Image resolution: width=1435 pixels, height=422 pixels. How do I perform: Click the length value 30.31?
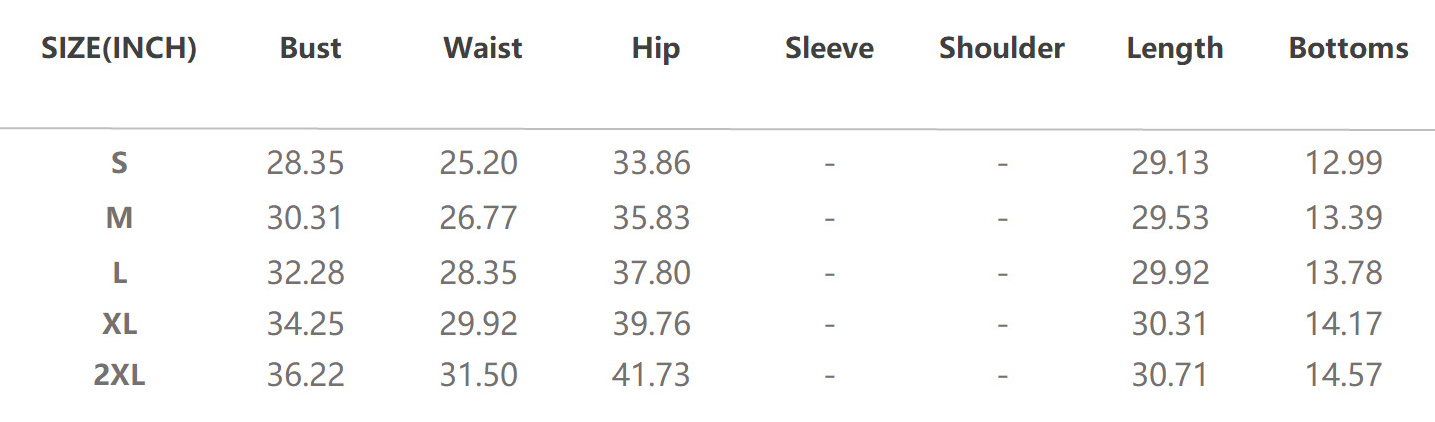(x=1169, y=324)
